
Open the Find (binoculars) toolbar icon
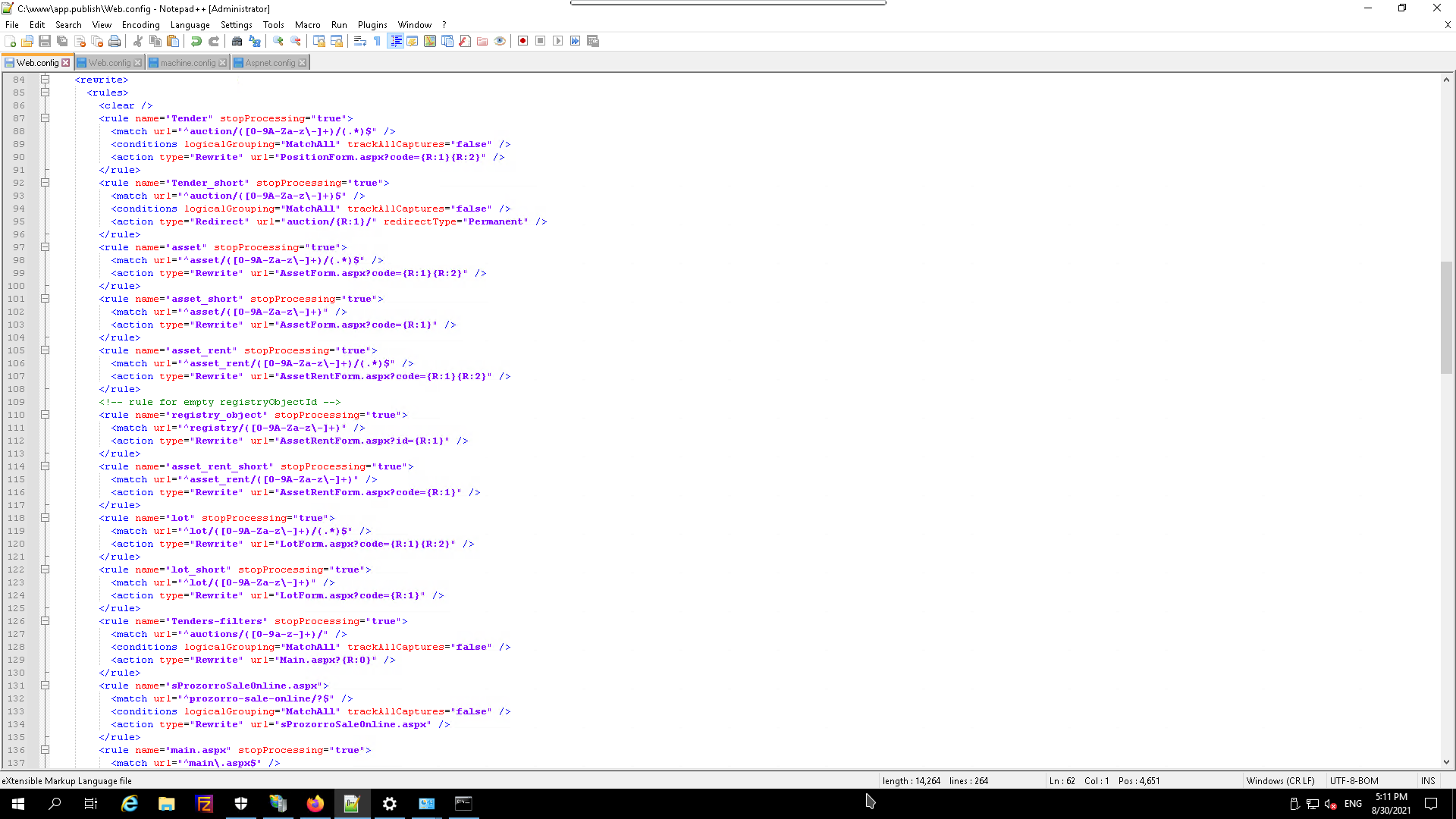click(237, 41)
